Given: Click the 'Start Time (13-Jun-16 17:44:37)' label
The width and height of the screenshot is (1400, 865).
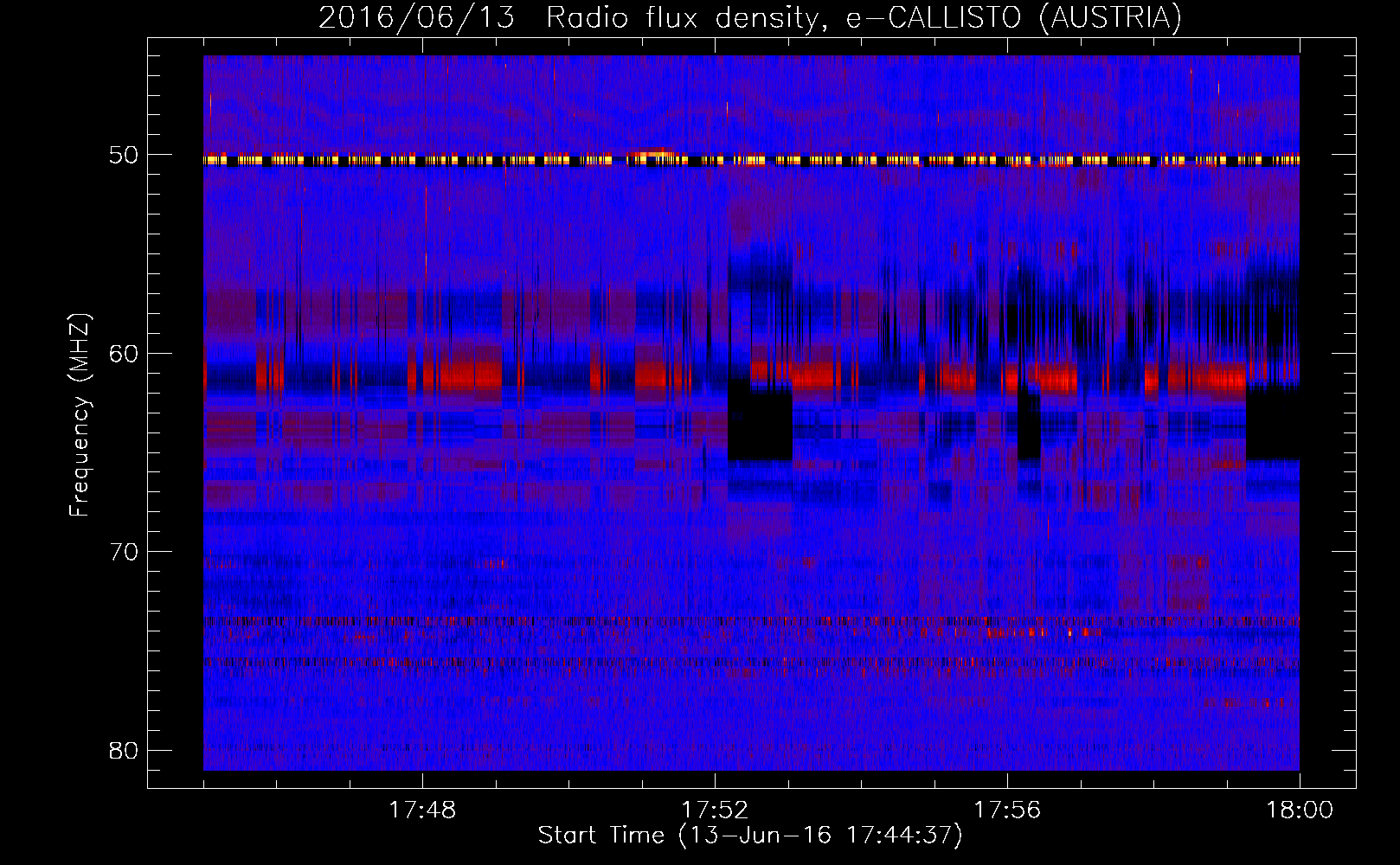Looking at the screenshot, I should click(x=750, y=836).
